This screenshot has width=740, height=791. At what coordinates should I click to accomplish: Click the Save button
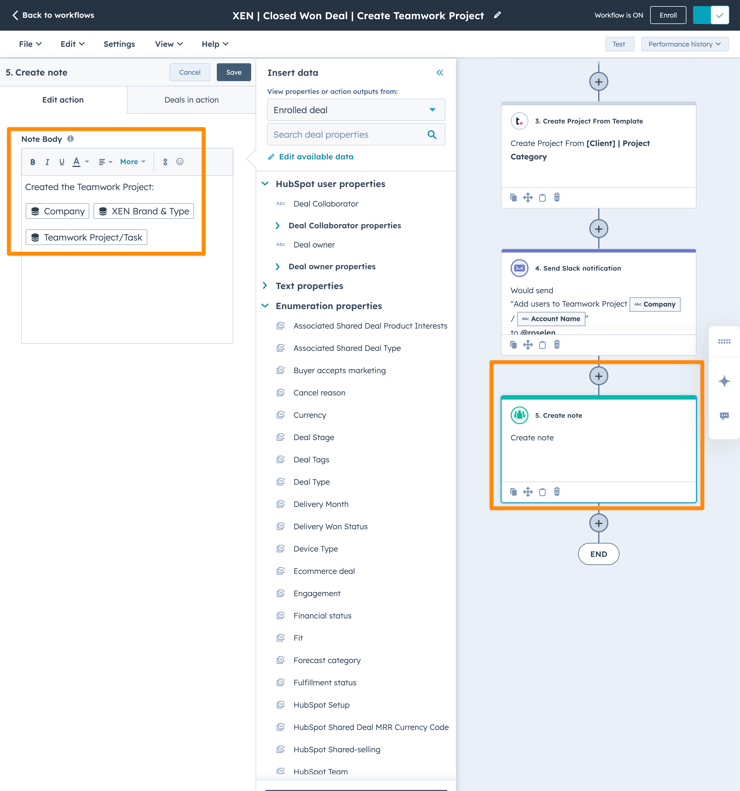point(234,72)
